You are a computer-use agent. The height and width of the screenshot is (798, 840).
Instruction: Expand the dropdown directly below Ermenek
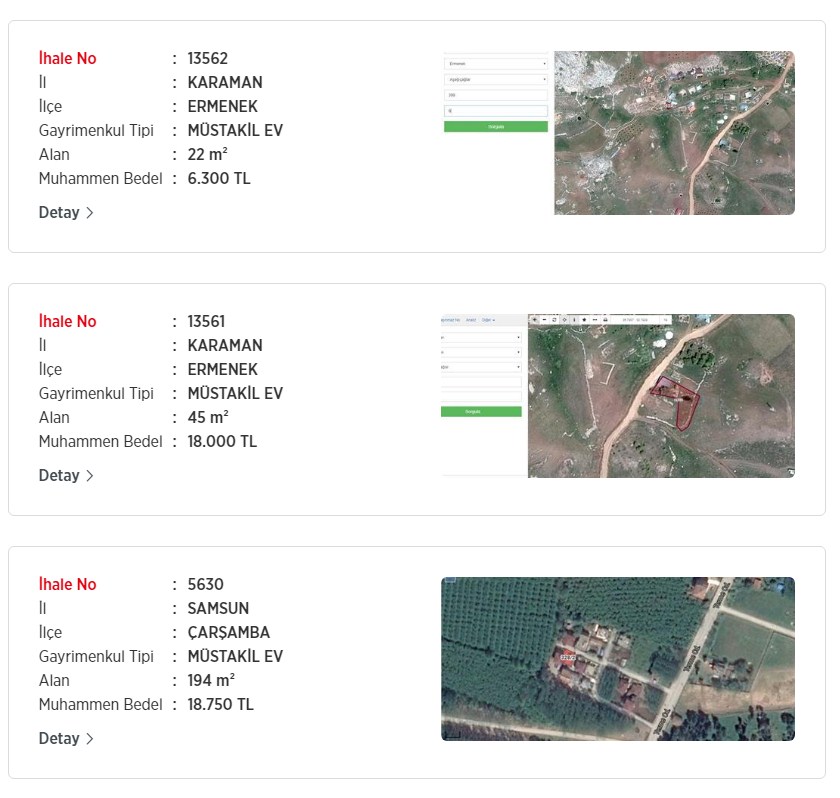(496, 79)
